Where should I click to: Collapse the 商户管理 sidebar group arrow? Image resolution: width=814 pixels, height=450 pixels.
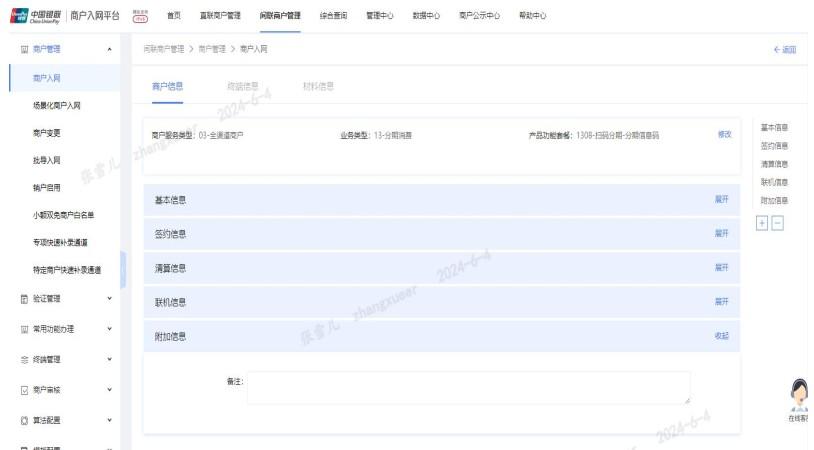coord(109,49)
